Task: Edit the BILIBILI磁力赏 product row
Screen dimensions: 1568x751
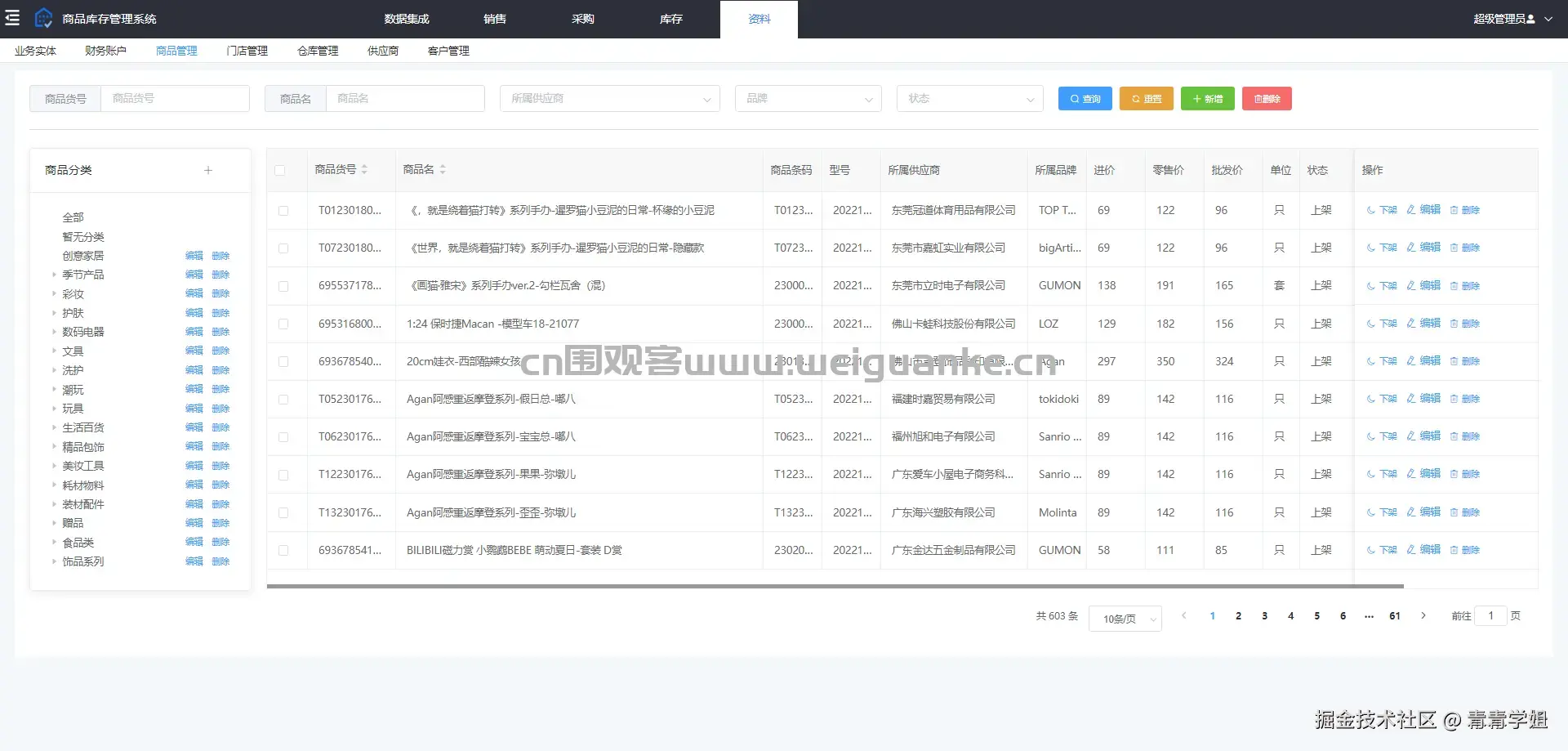Action: 1423,550
